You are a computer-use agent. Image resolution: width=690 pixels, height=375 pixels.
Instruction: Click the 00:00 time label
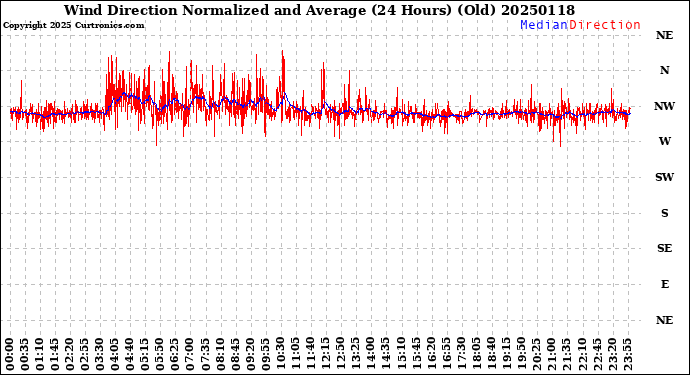tap(10, 354)
